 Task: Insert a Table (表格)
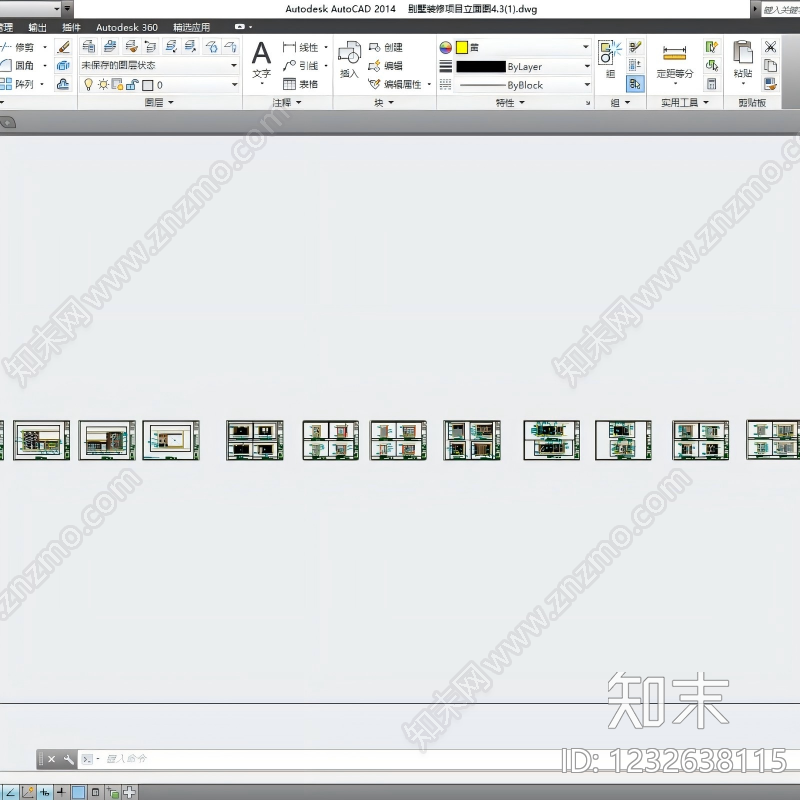(x=301, y=84)
